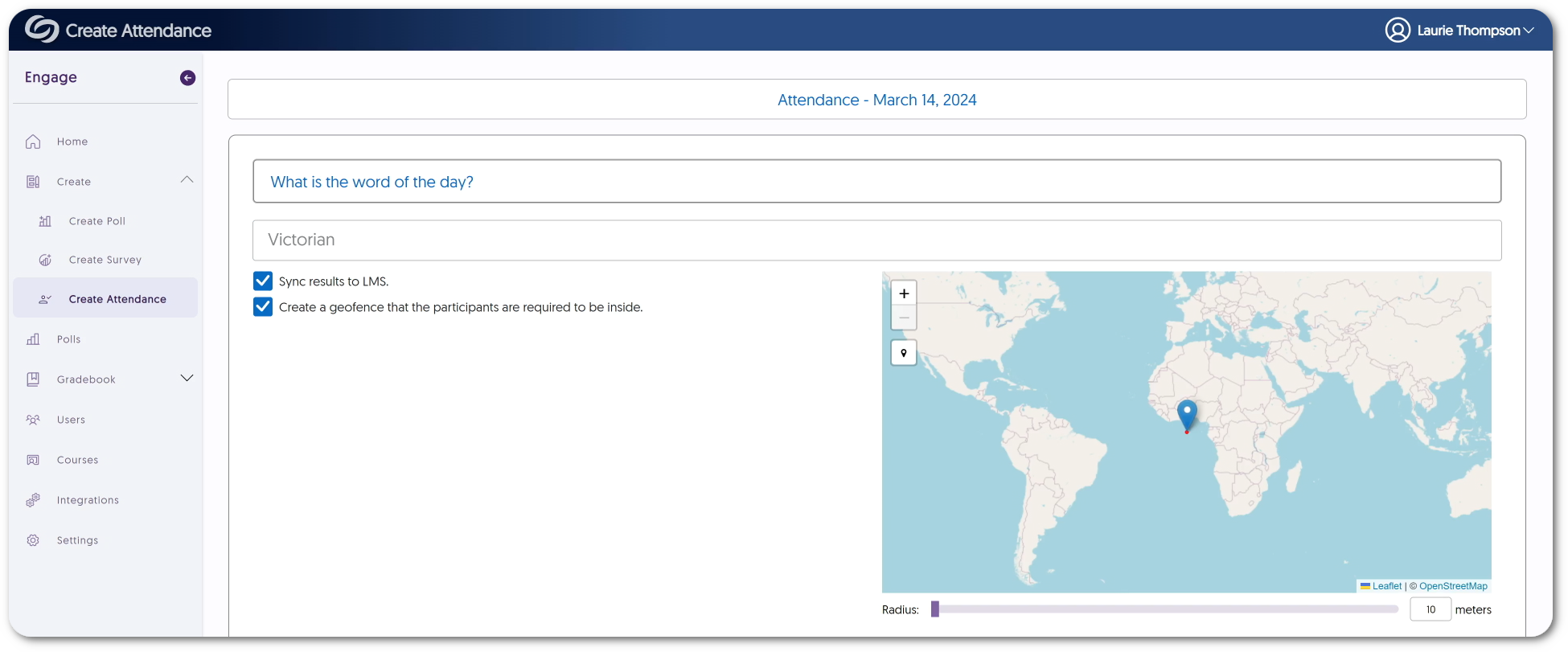
Task: Click the Home icon in sidebar
Action: pos(33,141)
